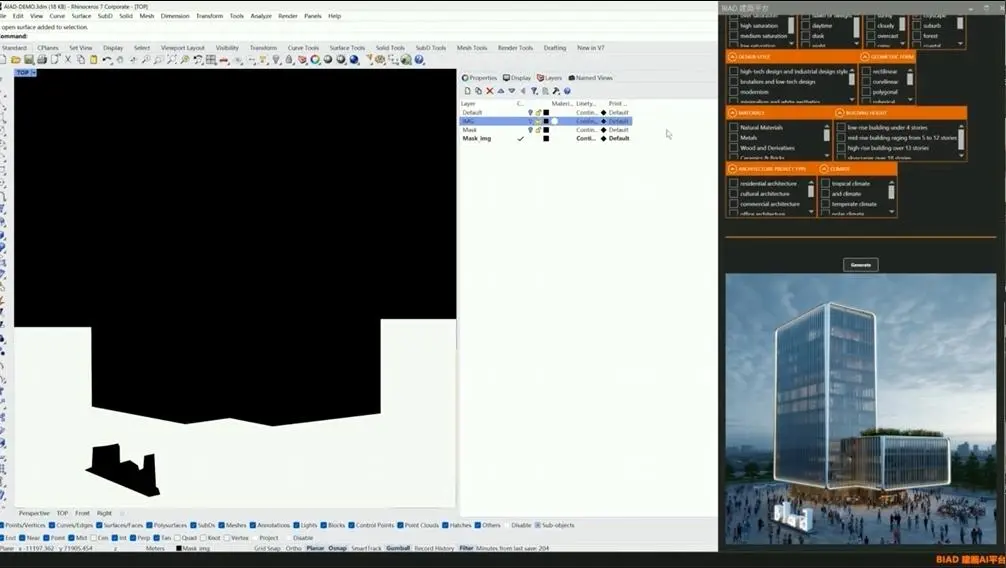Enable the tropical climate checkbox
The width and height of the screenshot is (1006, 568).
[x=825, y=184]
